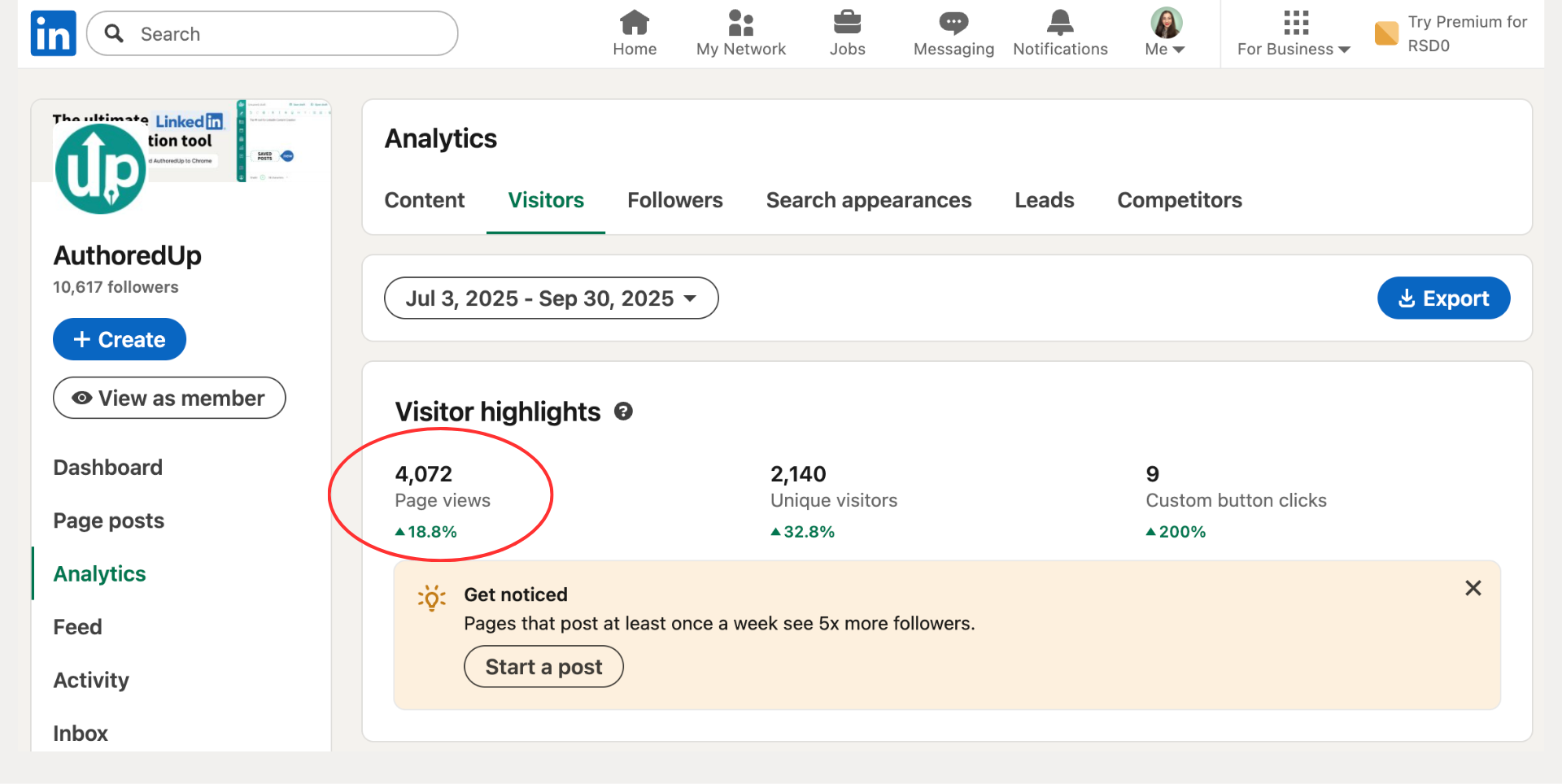
Task: Open Page posts in the sidebar
Action: click(109, 520)
